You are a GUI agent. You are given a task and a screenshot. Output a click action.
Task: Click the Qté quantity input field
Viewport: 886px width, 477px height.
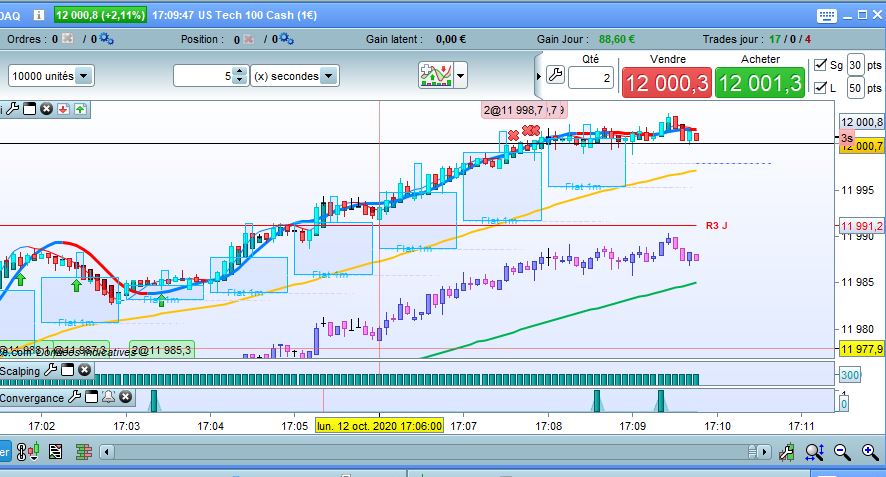click(x=590, y=78)
